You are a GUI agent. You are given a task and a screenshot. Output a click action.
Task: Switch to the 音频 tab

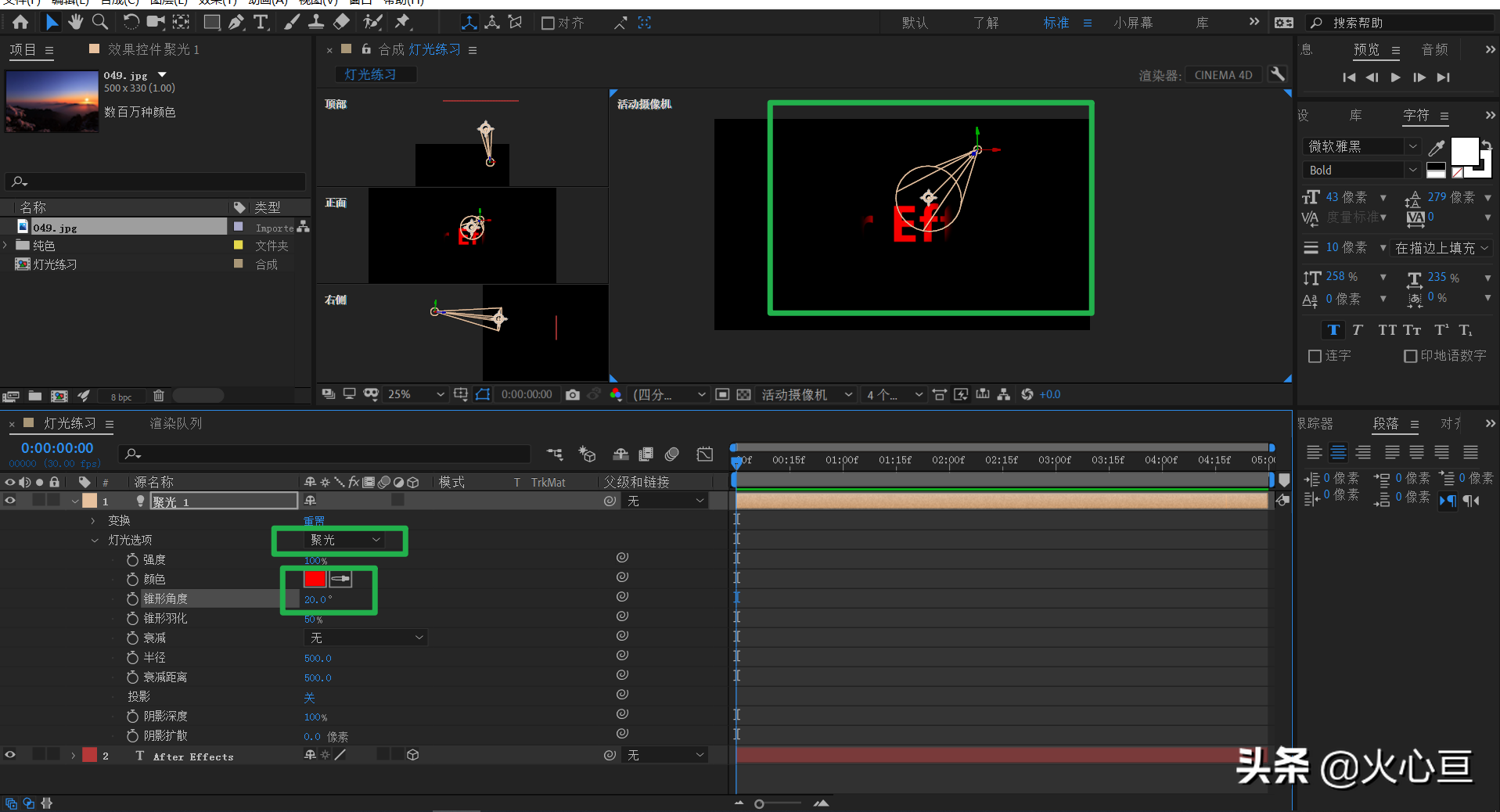[1435, 49]
